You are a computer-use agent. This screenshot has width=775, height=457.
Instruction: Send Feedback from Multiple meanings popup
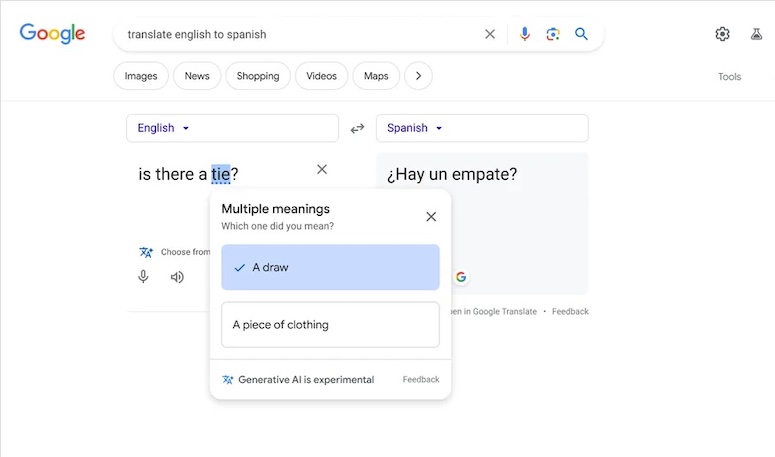pyautogui.click(x=421, y=379)
